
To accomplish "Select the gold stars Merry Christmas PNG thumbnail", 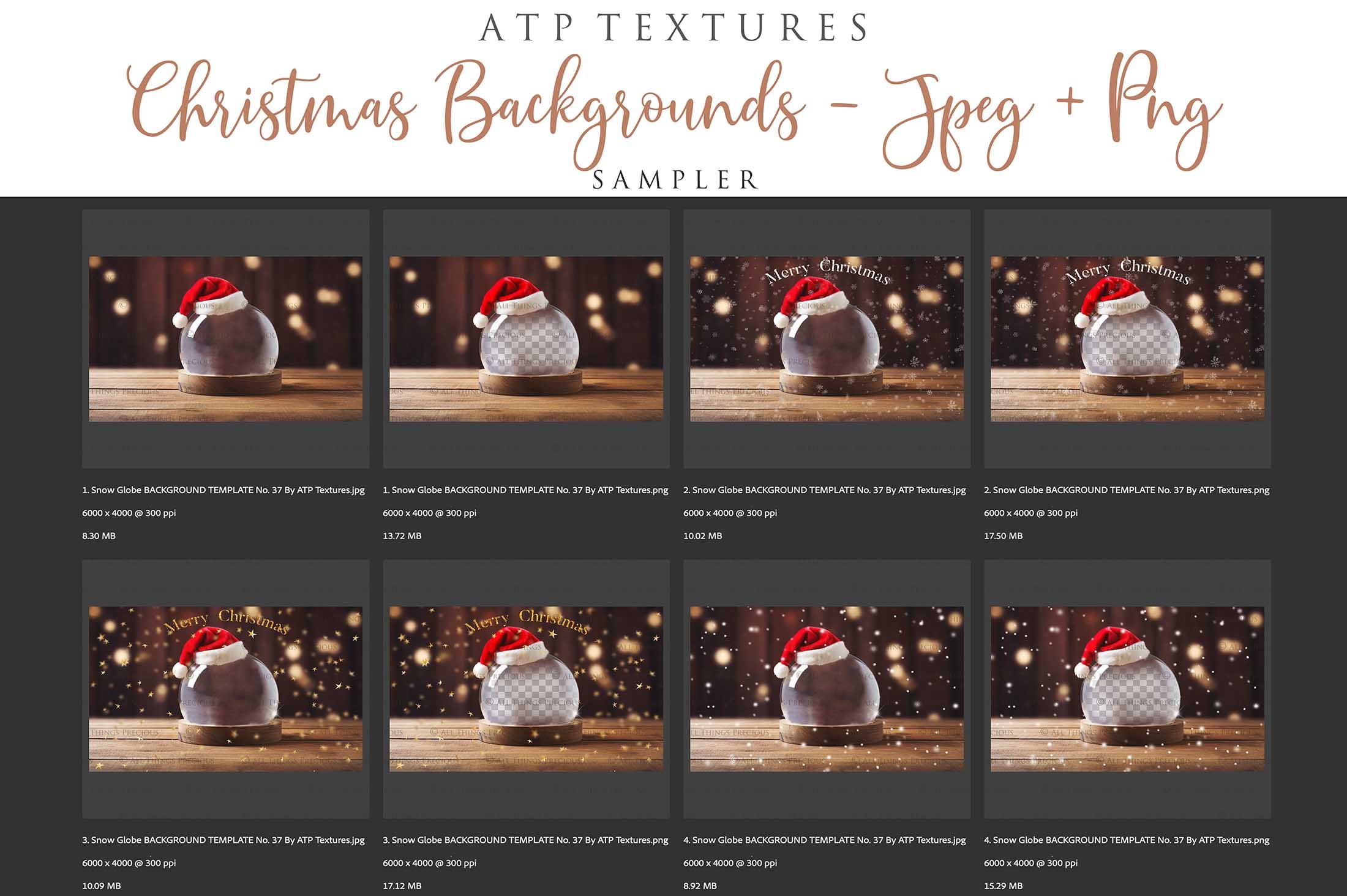I will 526,689.
